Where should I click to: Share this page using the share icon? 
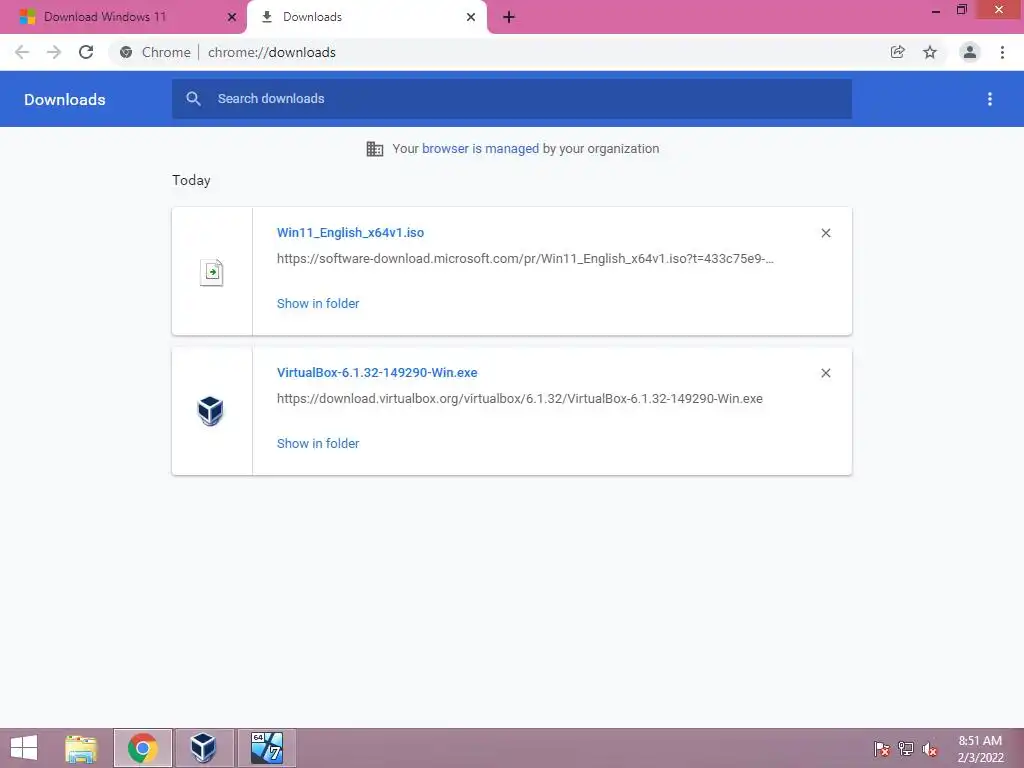[x=897, y=52]
